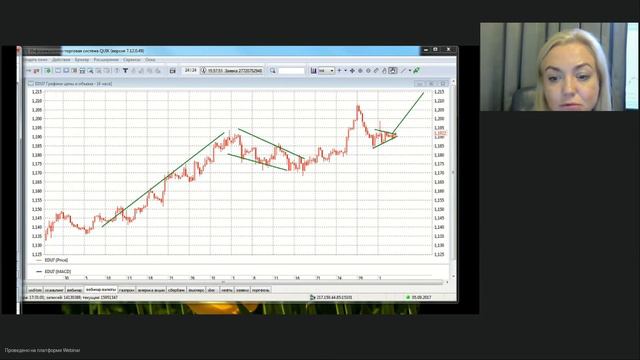
Task: Click the calendar icon left of the time field
Action: click(x=173, y=71)
